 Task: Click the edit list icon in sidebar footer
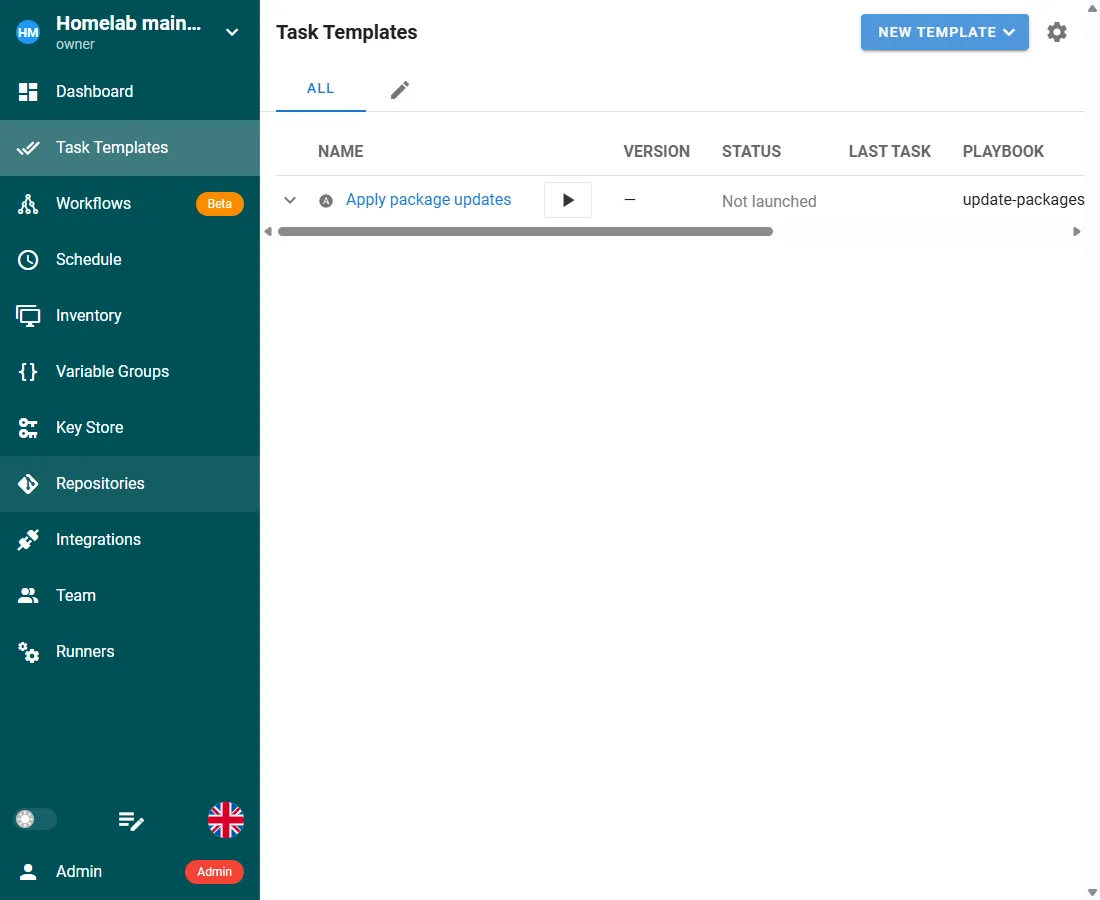(131, 820)
